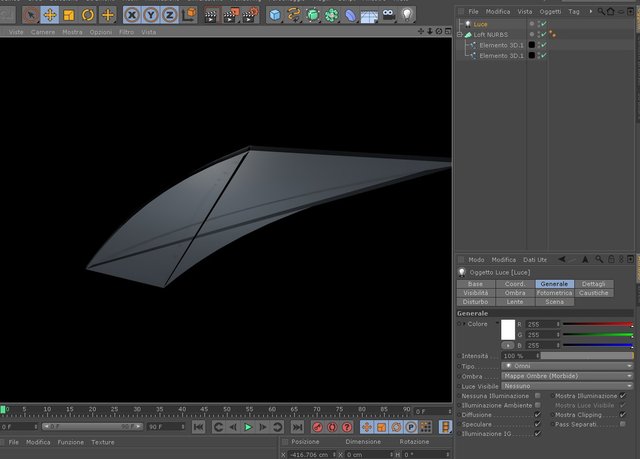The height and width of the screenshot is (459, 640).
Task: Open the Ombra dropdown Mappe Ombre
Action: [567, 376]
